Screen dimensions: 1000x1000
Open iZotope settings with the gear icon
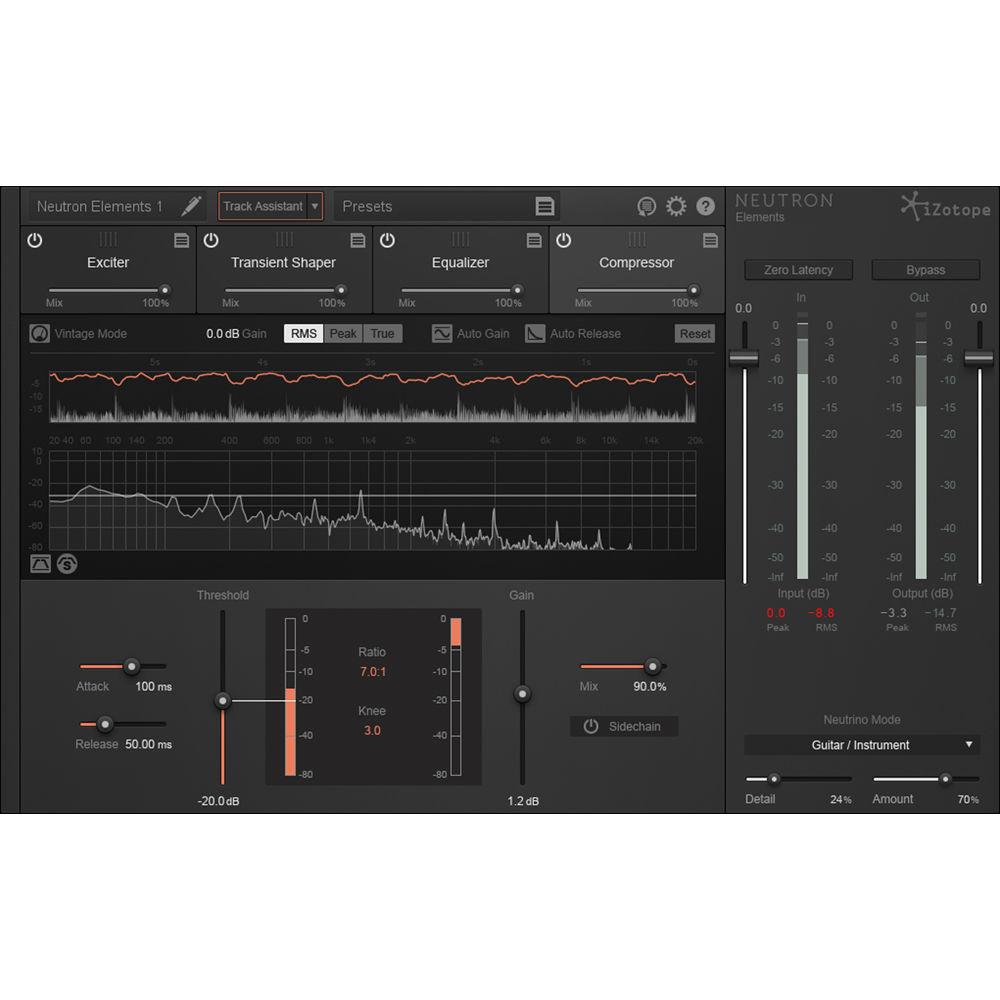(x=676, y=206)
